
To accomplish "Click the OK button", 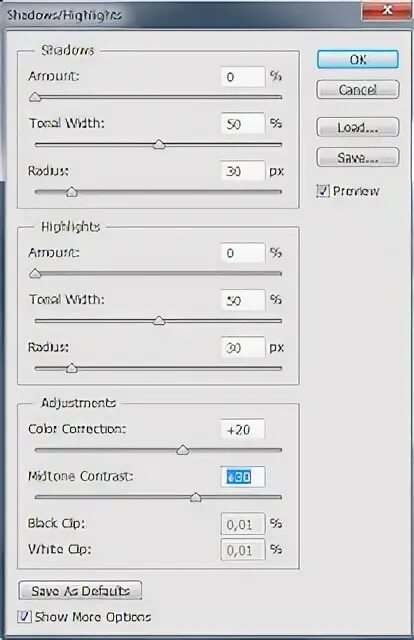I will (x=358, y=60).
